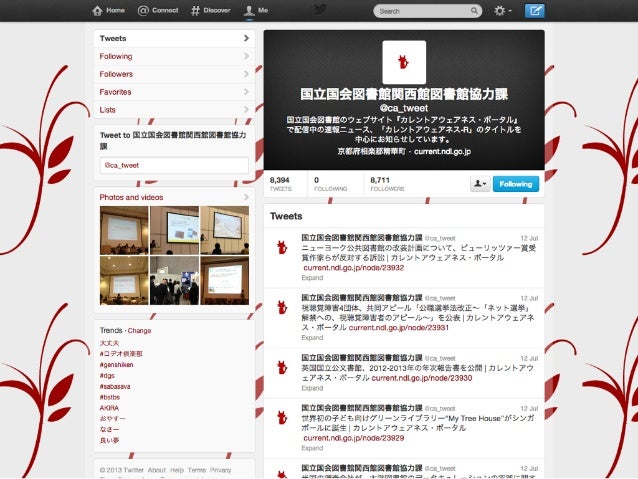Screen dimensions: 638x479
Task: Click the Me person icon
Action: 249,11
